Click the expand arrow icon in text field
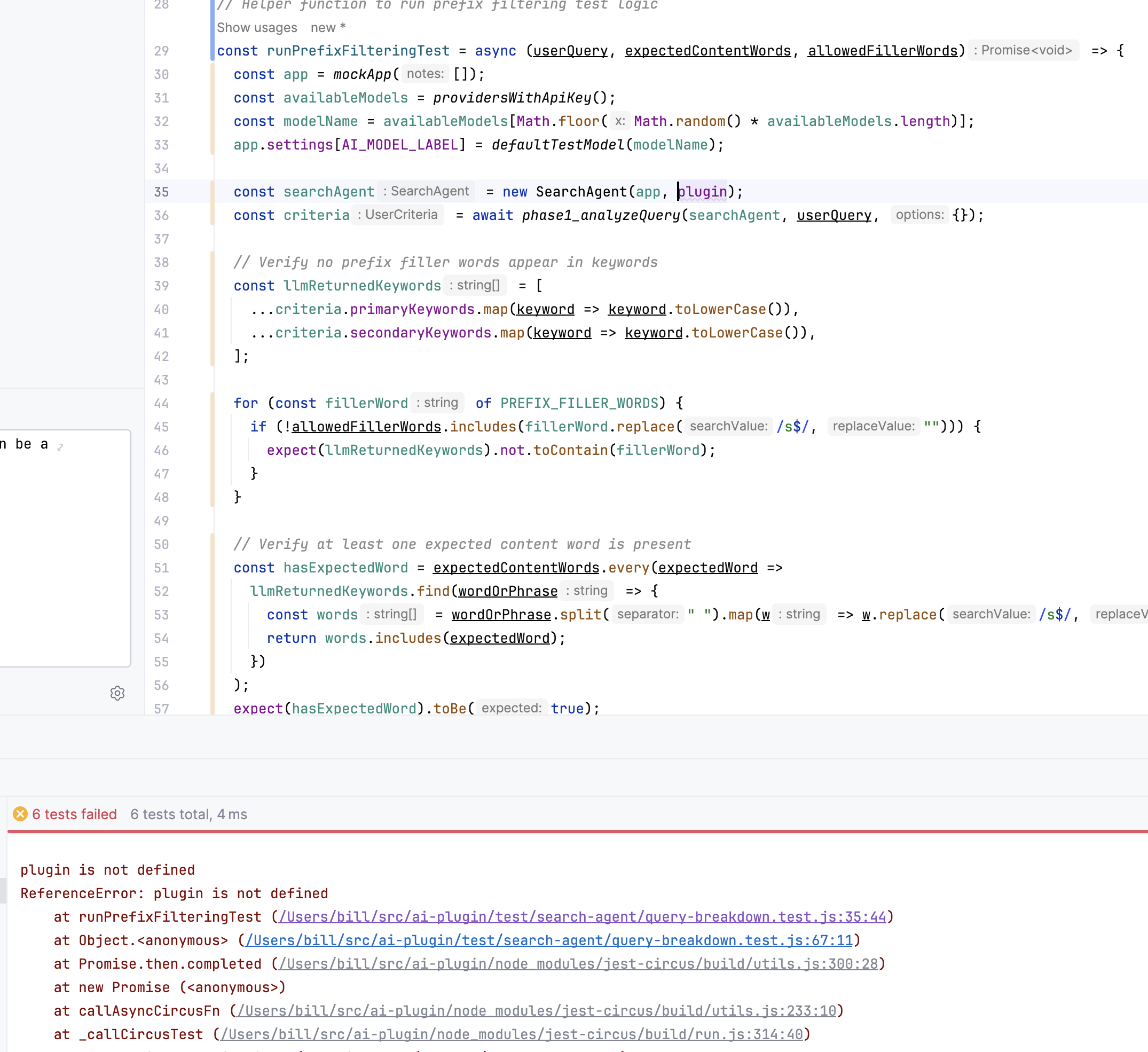Image resolution: width=1148 pixels, height=1052 pixels. pos(60,447)
